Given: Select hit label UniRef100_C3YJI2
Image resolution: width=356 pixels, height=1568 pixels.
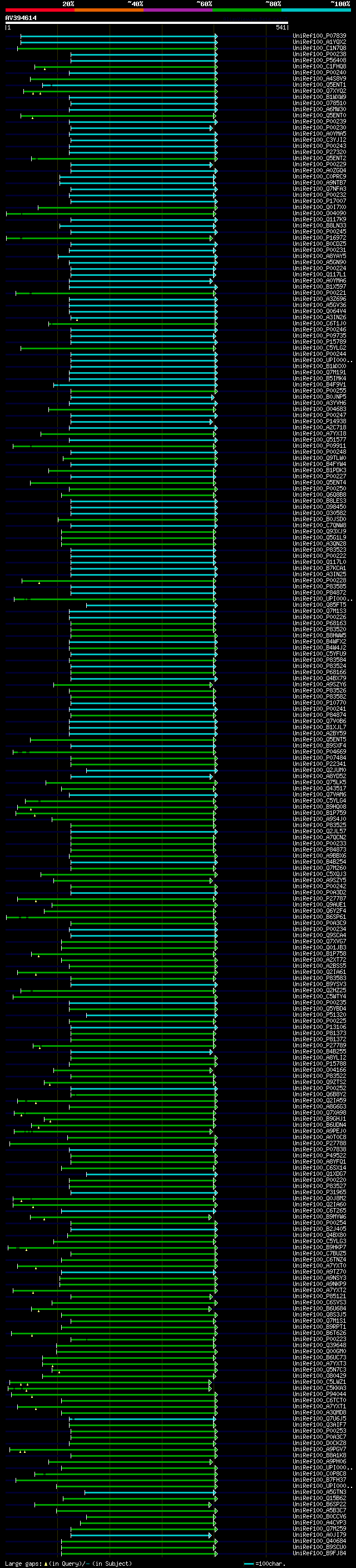Looking at the screenshot, I should (x=319, y=140).
